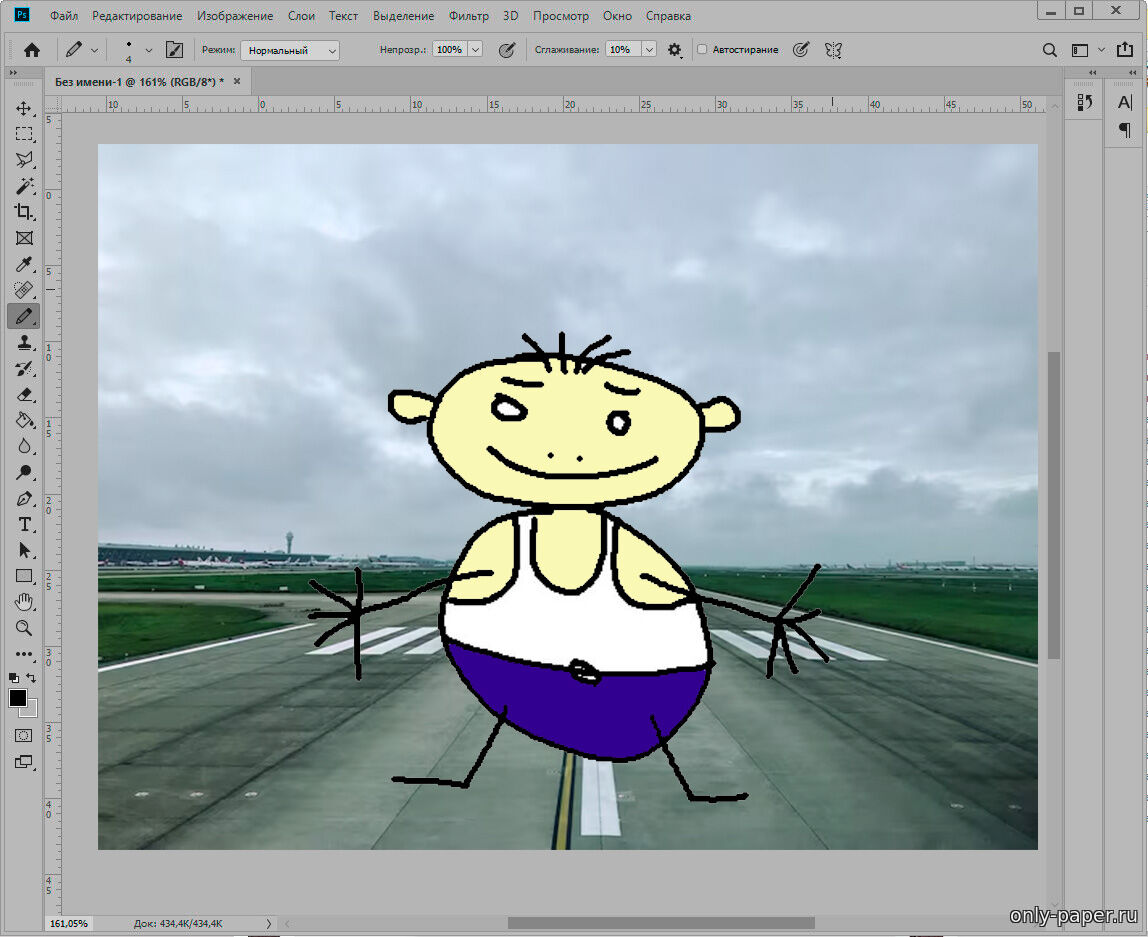Click the black foreground color swatch
The height and width of the screenshot is (937, 1148).
pyautogui.click(x=18, y=698)
